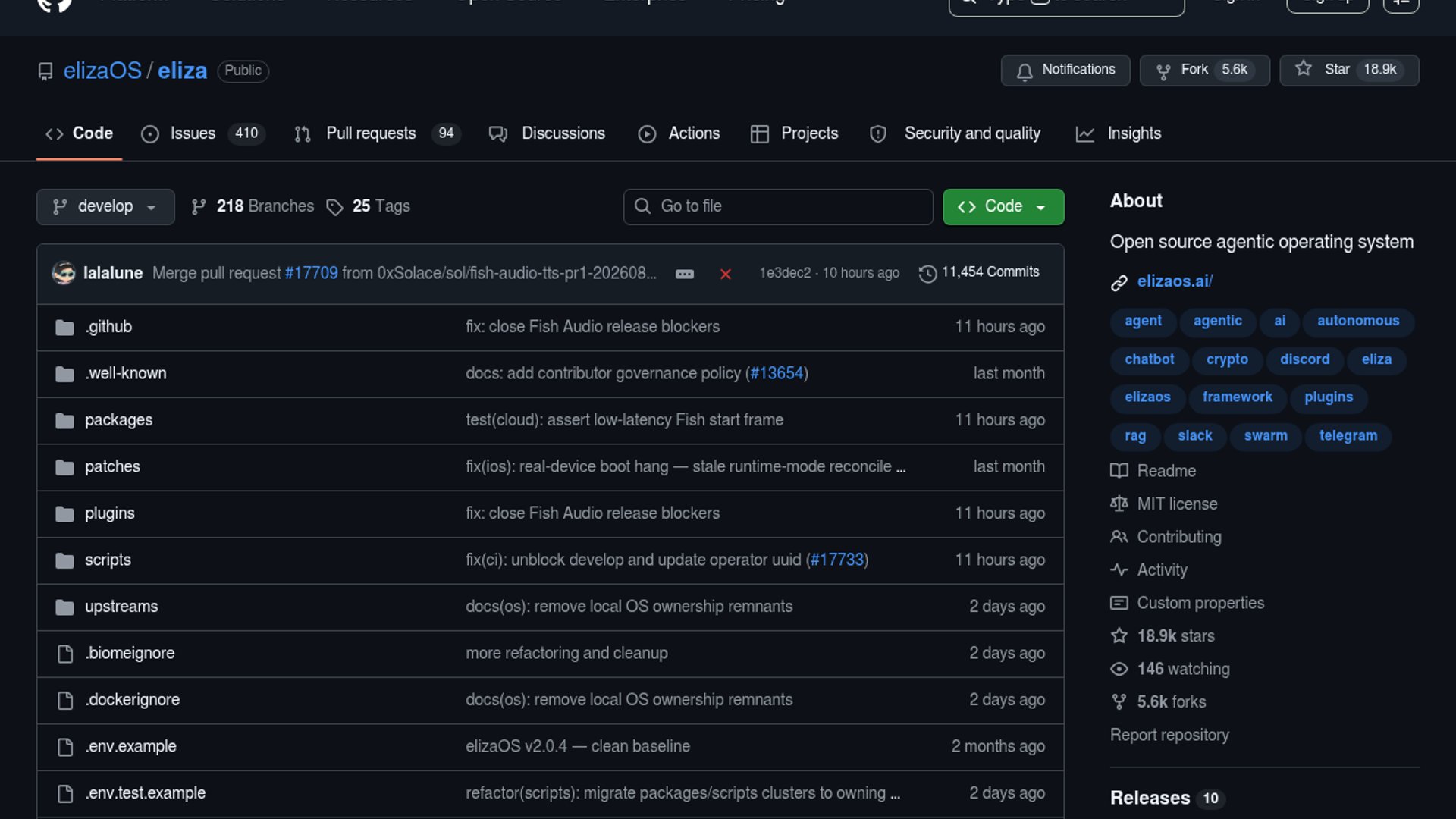Open the plugins folder
Image resolution: width=1456 pixels, height=819 pixels.
pyautogui.click(x=110, y=513)
